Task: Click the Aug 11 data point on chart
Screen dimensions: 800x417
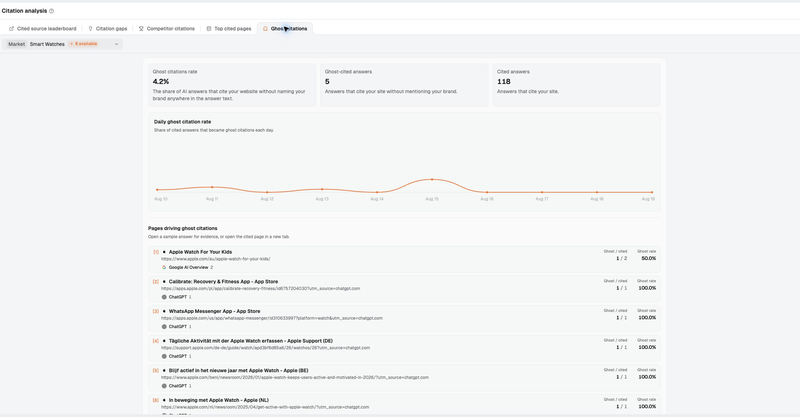Action: pyautogui.click(x=212, y=187)
